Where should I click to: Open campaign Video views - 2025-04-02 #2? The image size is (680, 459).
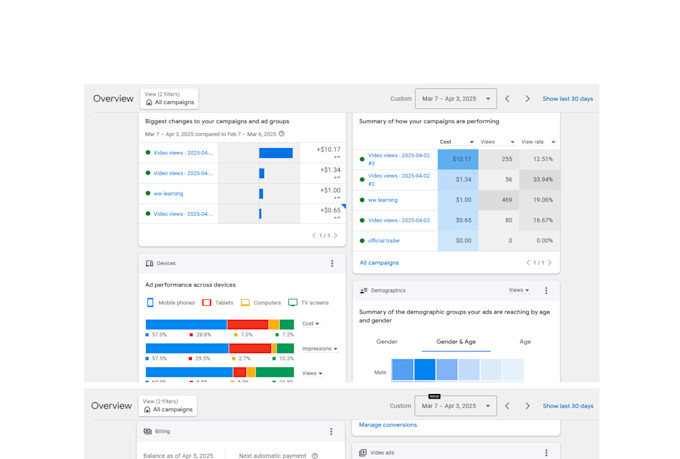click(399, 180)
